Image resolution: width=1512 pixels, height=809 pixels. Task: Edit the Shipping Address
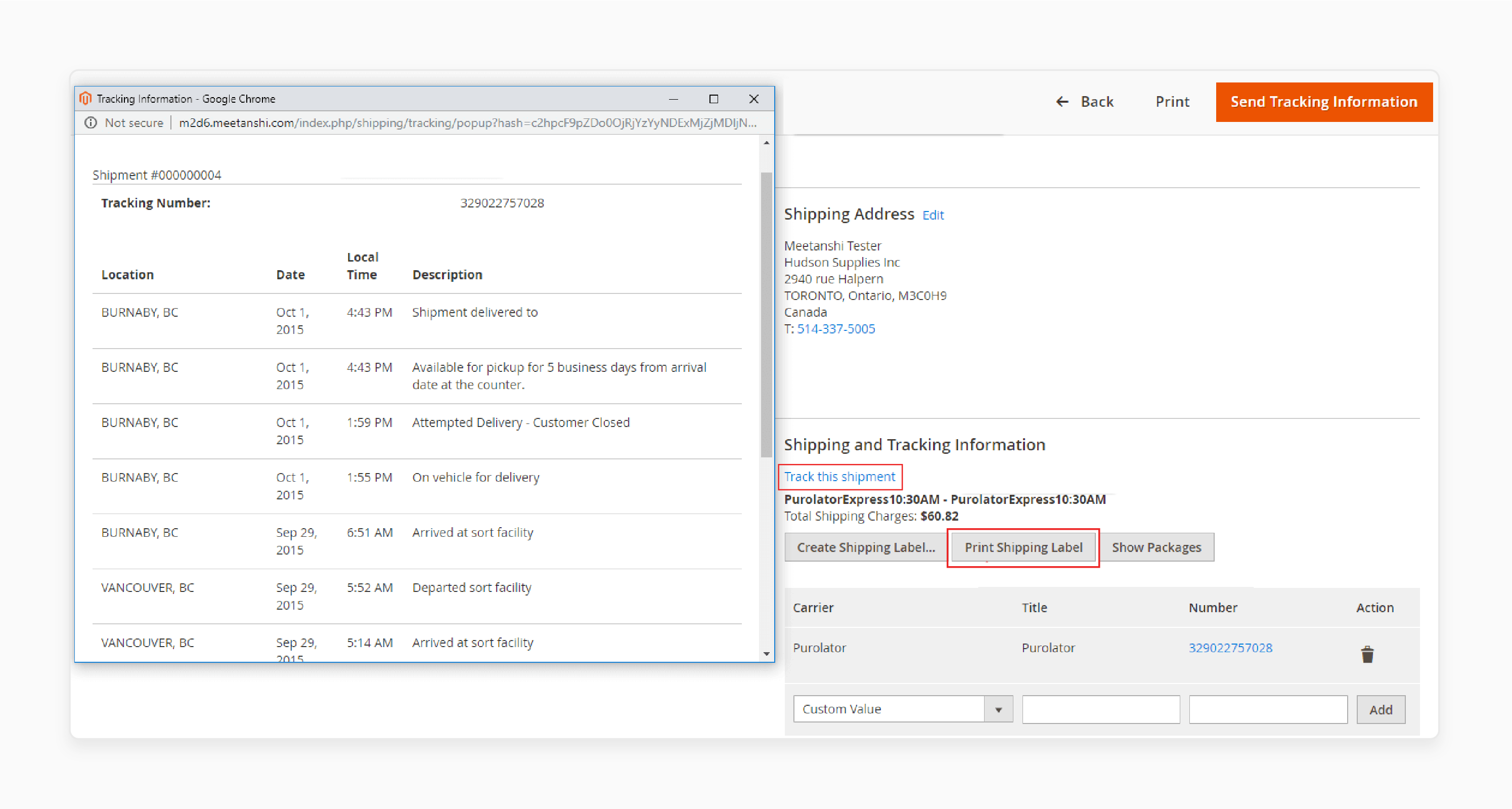coord(932,215)
